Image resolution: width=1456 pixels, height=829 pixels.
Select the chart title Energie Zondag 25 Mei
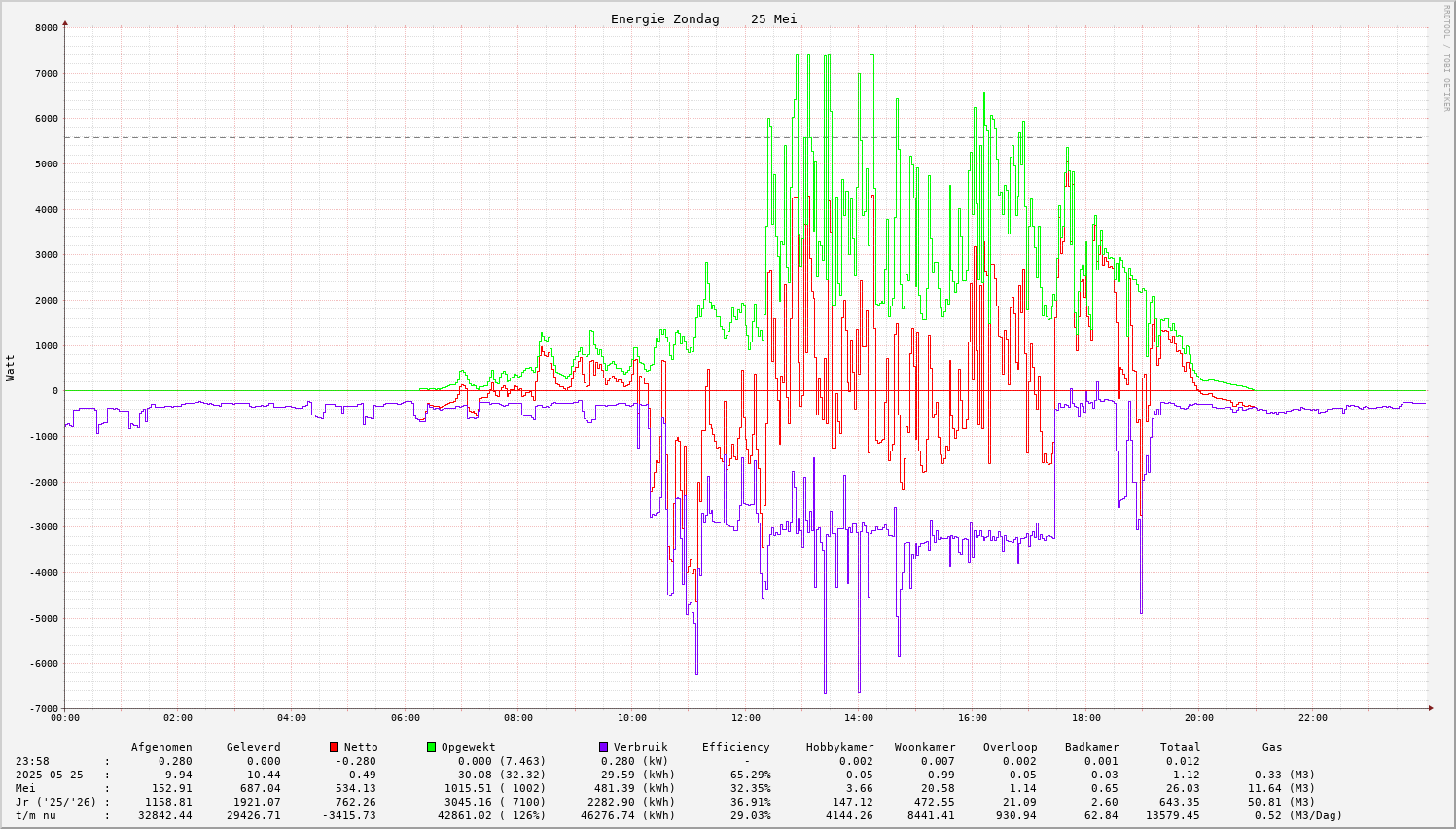703,19
